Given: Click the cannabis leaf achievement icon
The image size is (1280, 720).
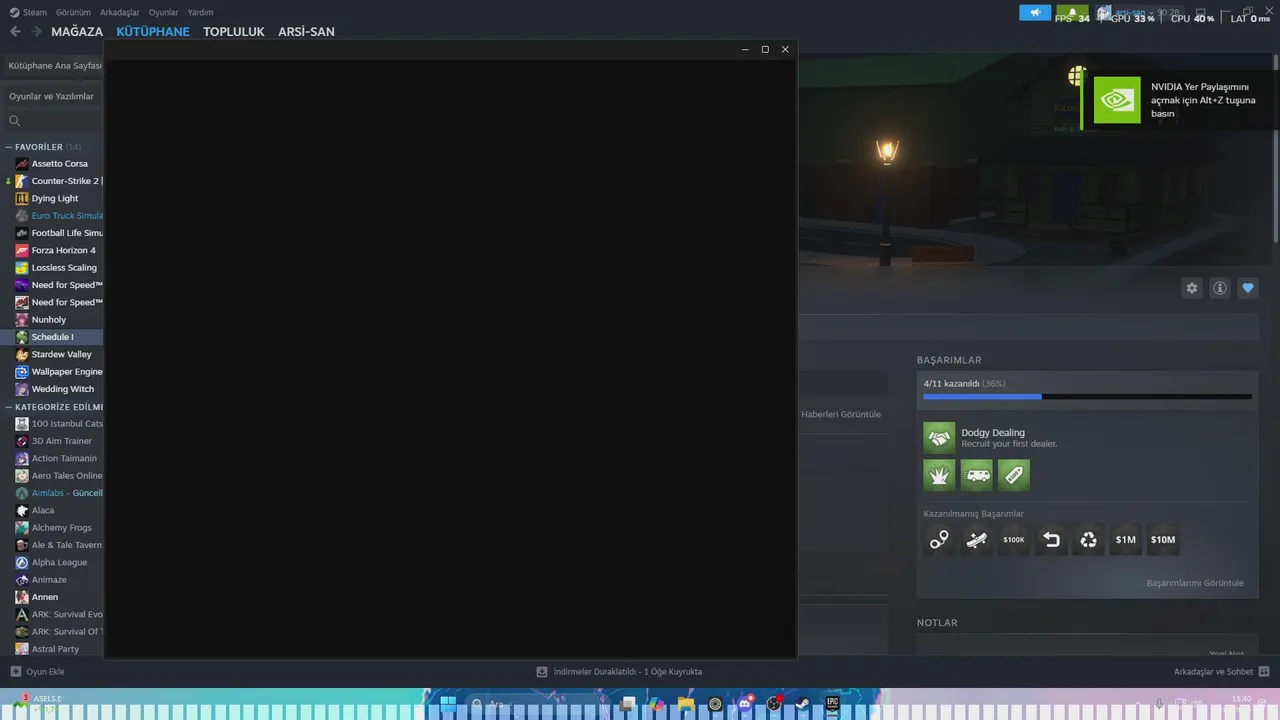Looking at the screenshot, I should click(939, 475).
